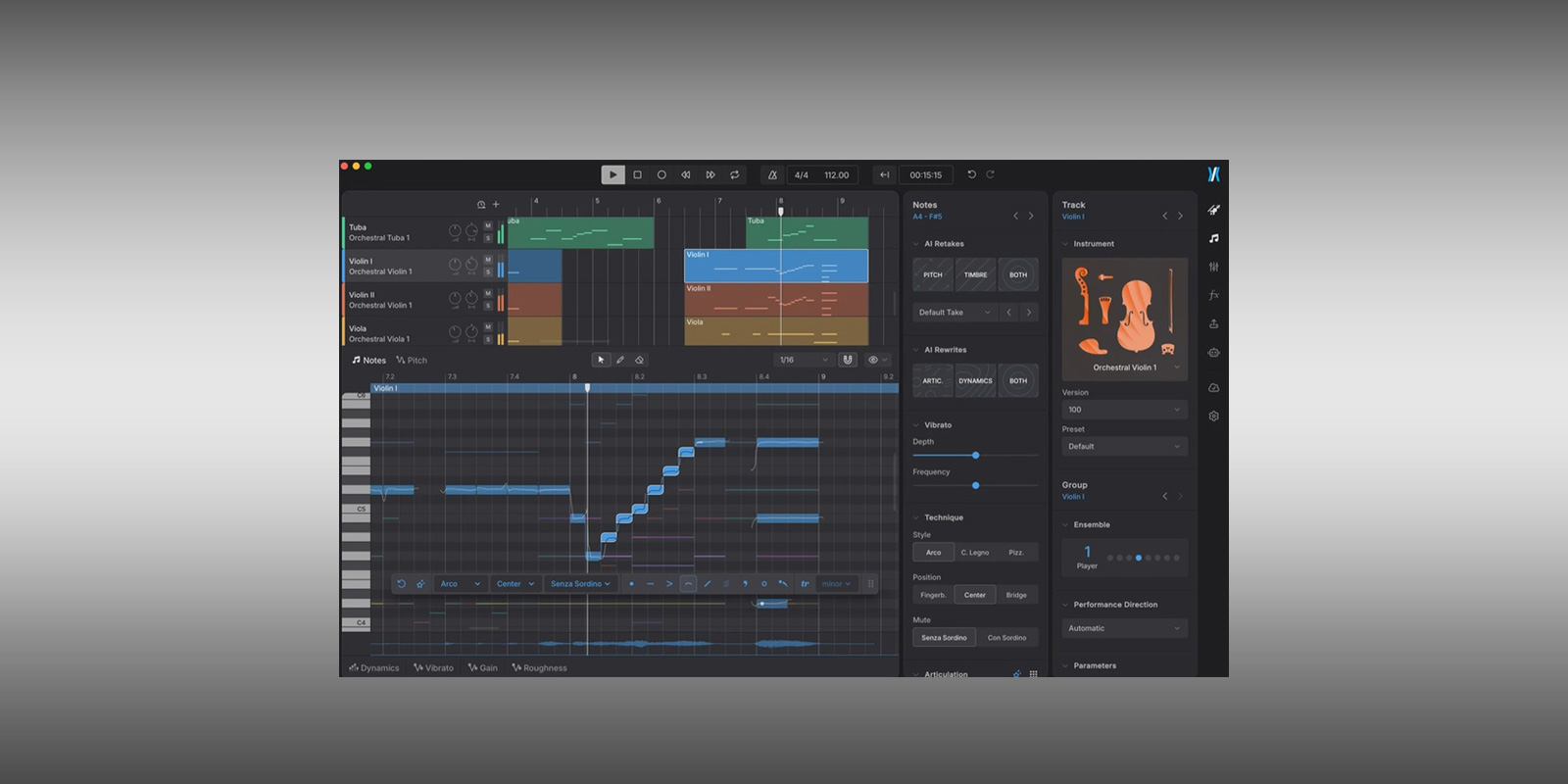The image size is (1568, 784).
Task: Click the DYNAMICS AI Rewrites button
Action: [975, 380]
